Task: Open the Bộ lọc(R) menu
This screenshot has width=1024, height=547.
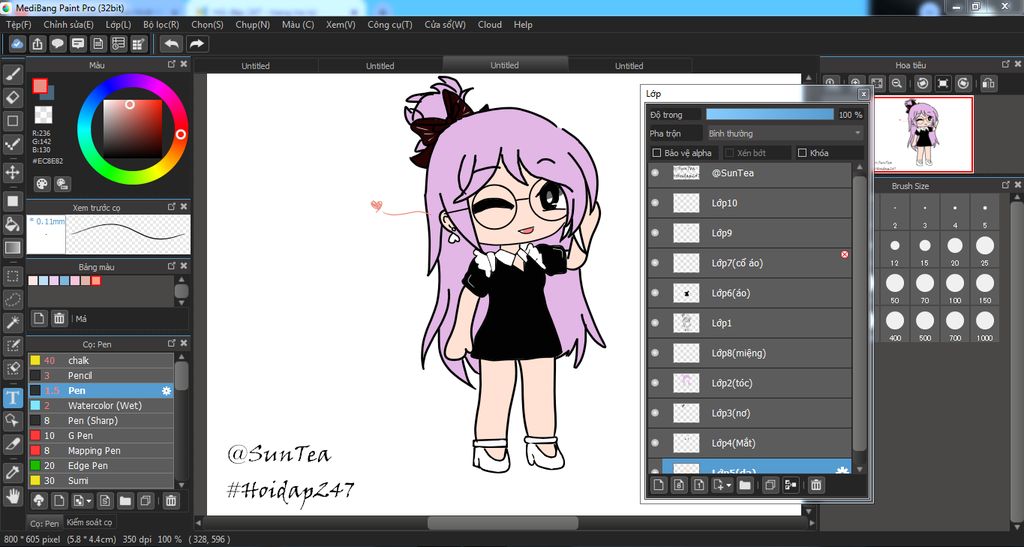Action: [161, 25]
